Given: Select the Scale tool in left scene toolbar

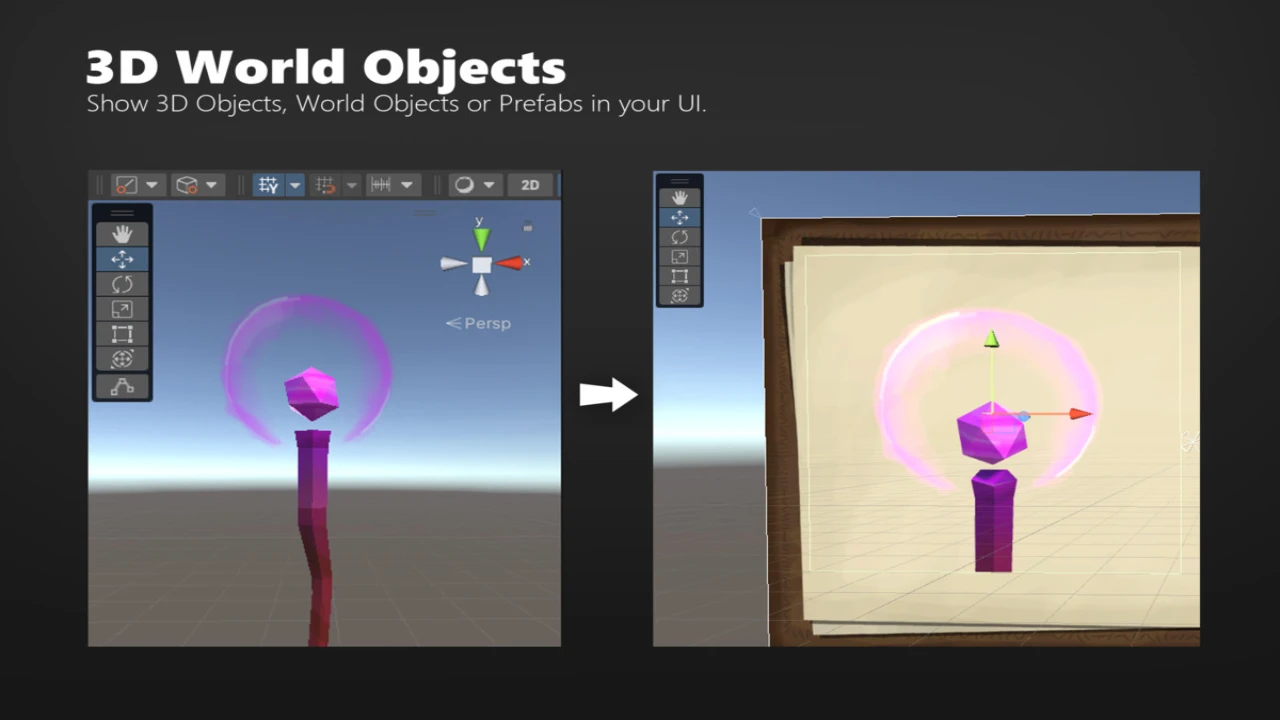Looking at the screenshot, I should point(122,309).
